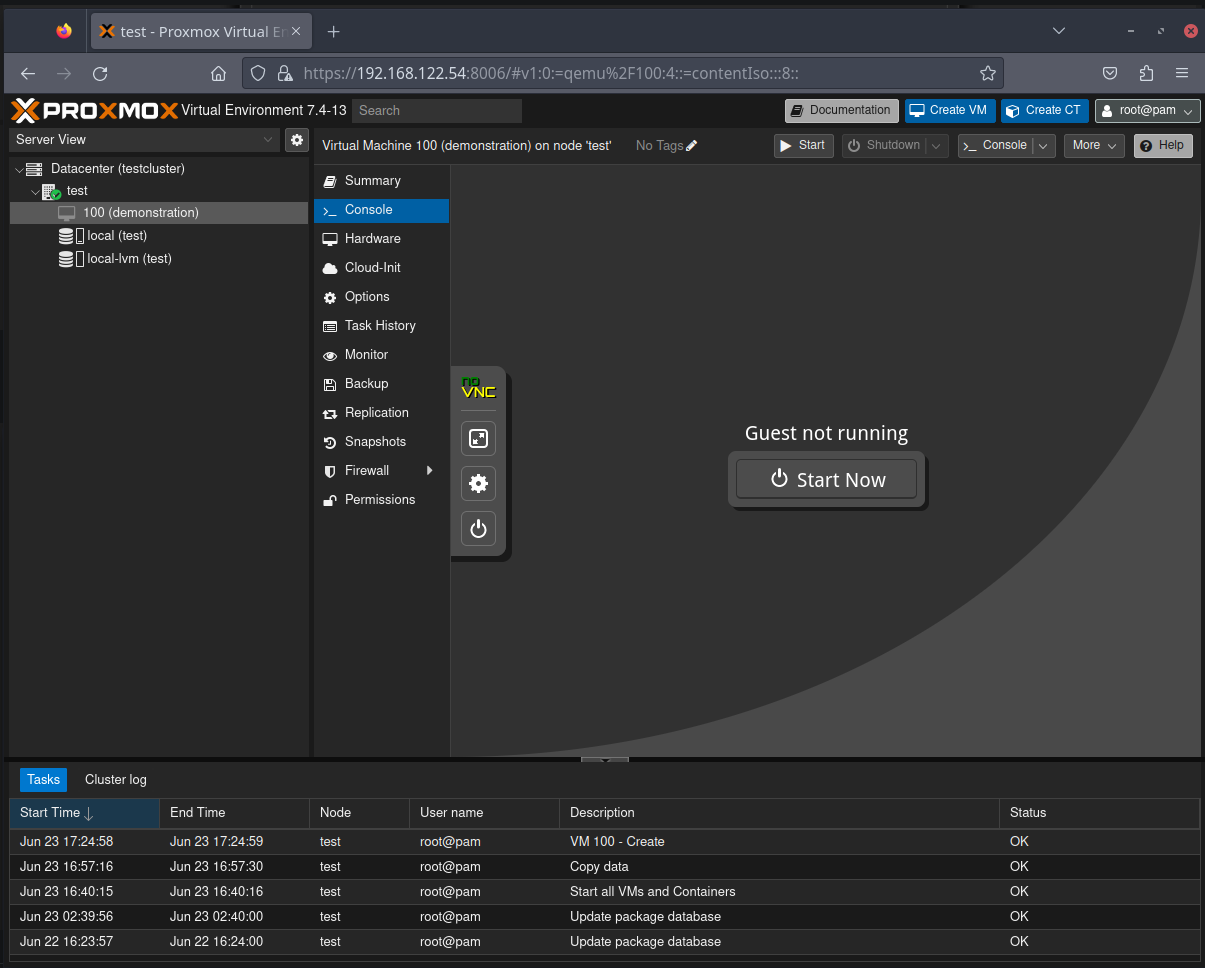The width and height of the screenshot is (1205, 968).
Task: Expand Firewall submenu arrow
Action: 430,471
